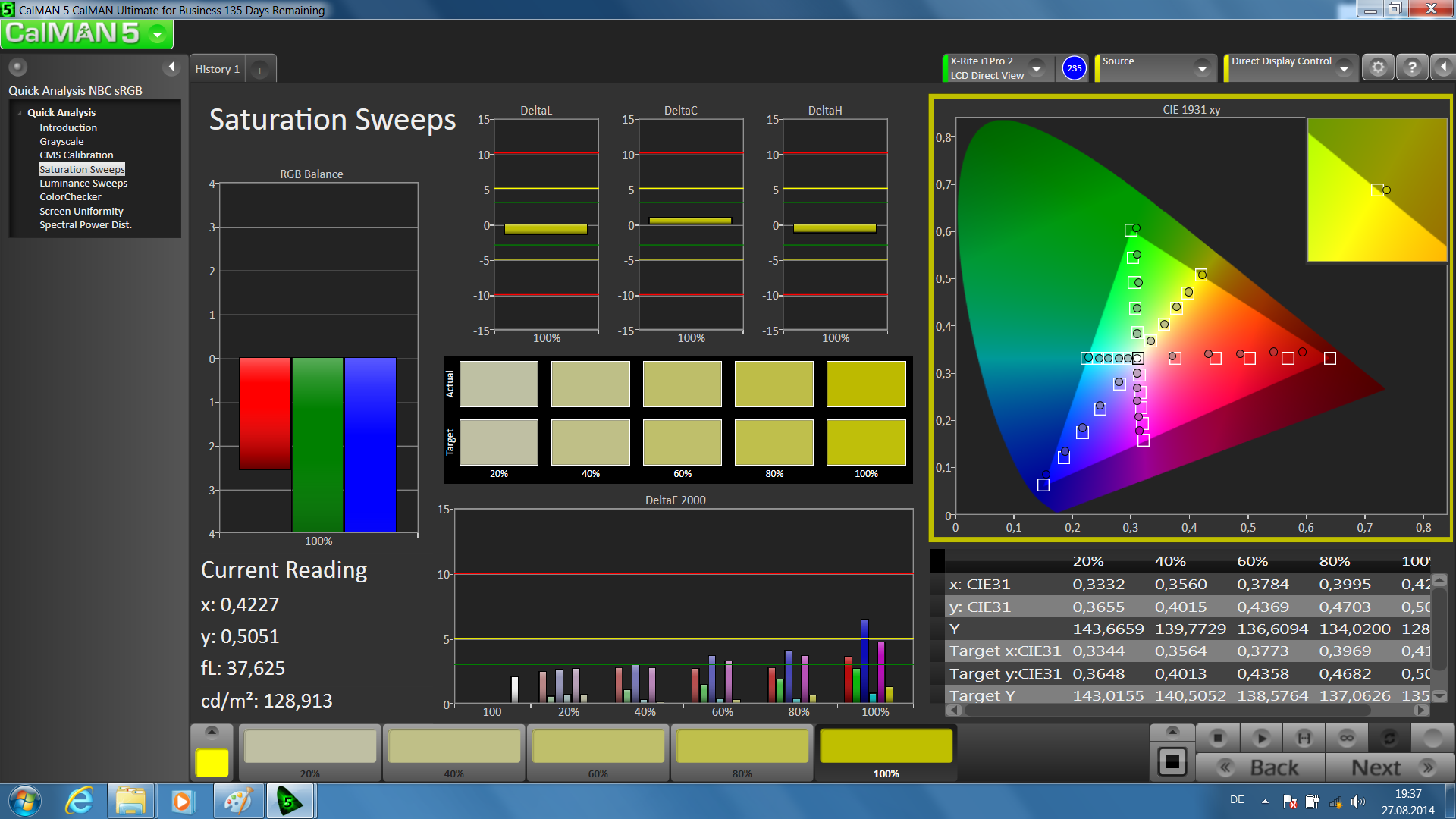The width and height of the screenshot is (1456, 819).
Task: Open the settings gear icon
Action: click(x=1378, y=68)
